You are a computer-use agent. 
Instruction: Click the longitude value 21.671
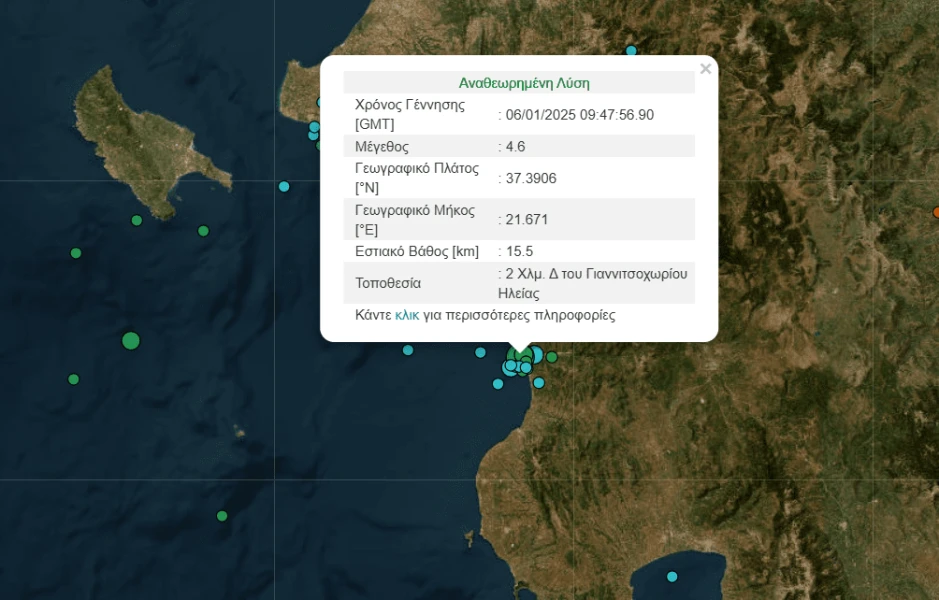tap(526, 220)
